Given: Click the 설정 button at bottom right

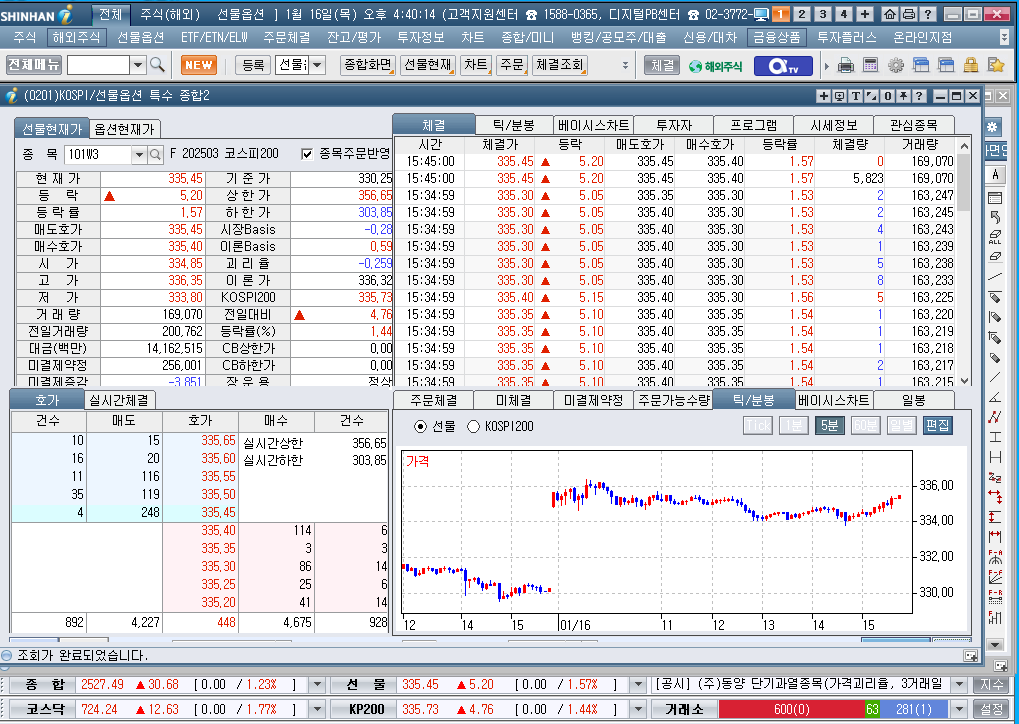Looking at the screenshot, I should [x=992, y=709].
